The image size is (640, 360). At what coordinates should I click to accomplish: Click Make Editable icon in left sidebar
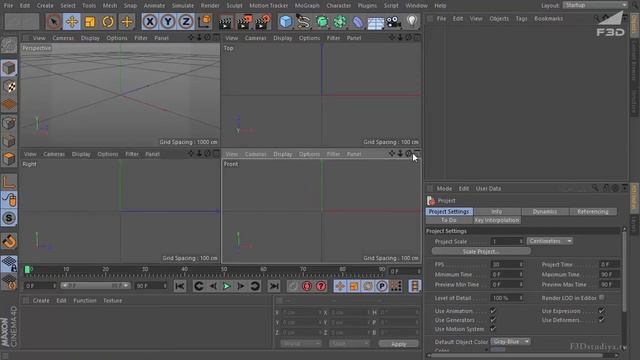click(x=9, y=45)
